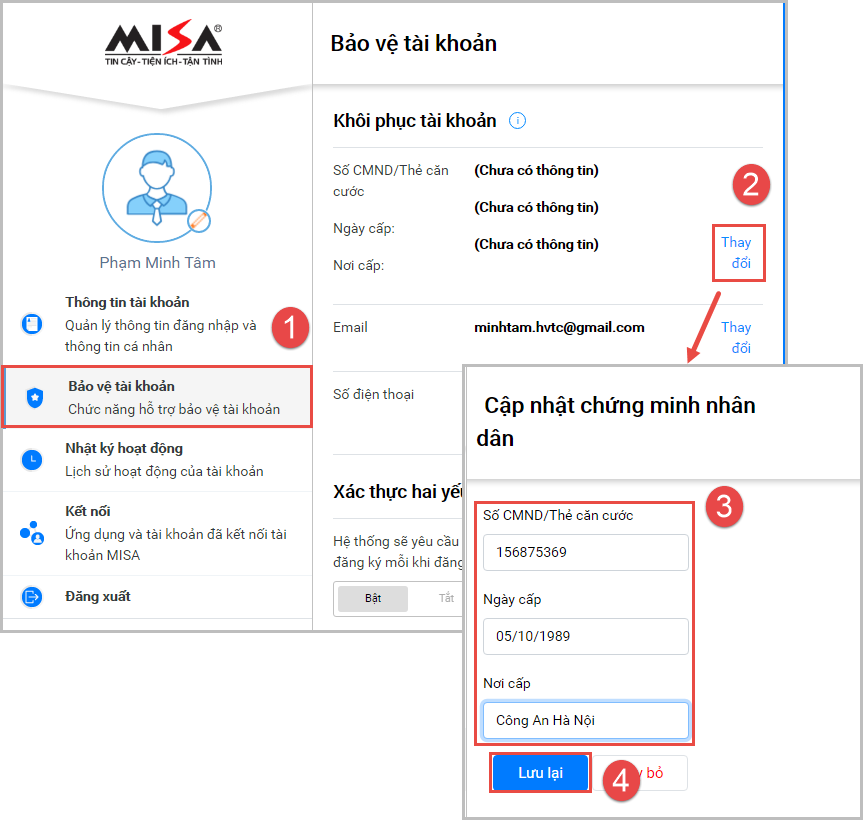Click Thay đổi for the CMND information
Screen dimensions: 864x830
(738, 253)
